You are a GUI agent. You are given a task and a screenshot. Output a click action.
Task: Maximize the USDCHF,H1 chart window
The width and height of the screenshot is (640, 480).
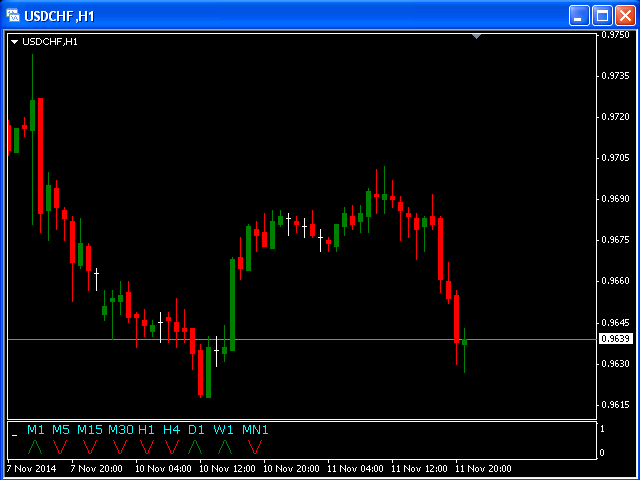coord(602,15)
